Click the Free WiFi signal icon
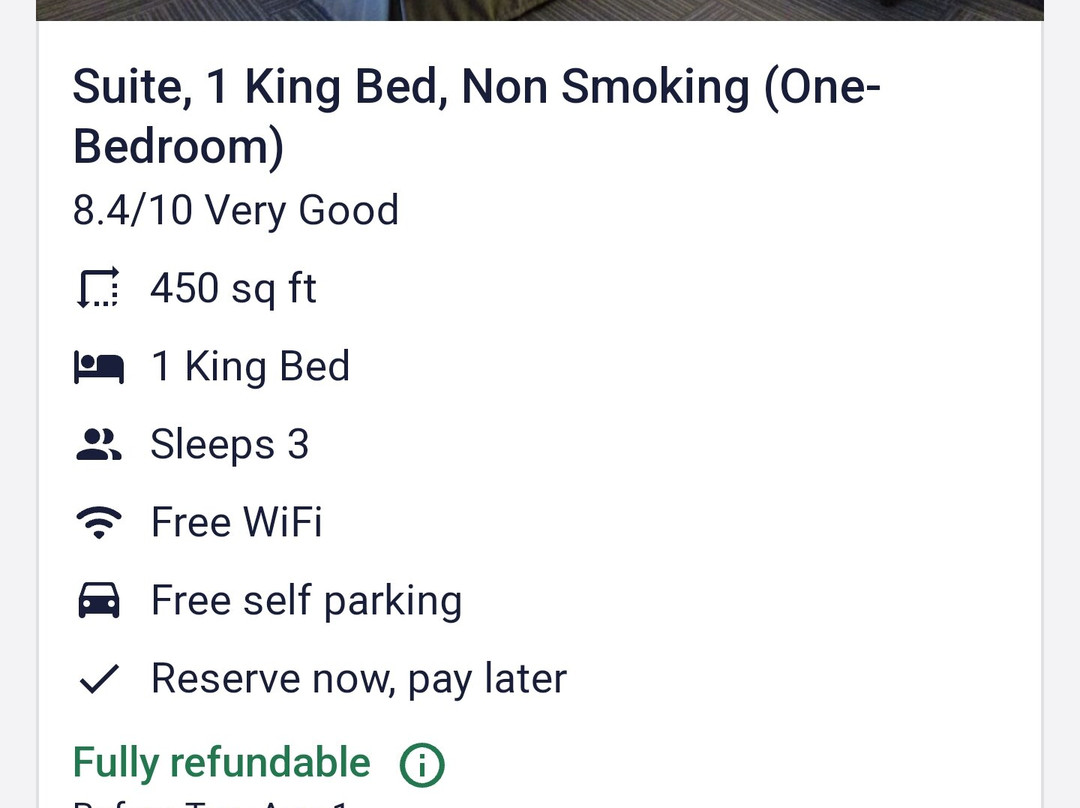 point(98,521)
